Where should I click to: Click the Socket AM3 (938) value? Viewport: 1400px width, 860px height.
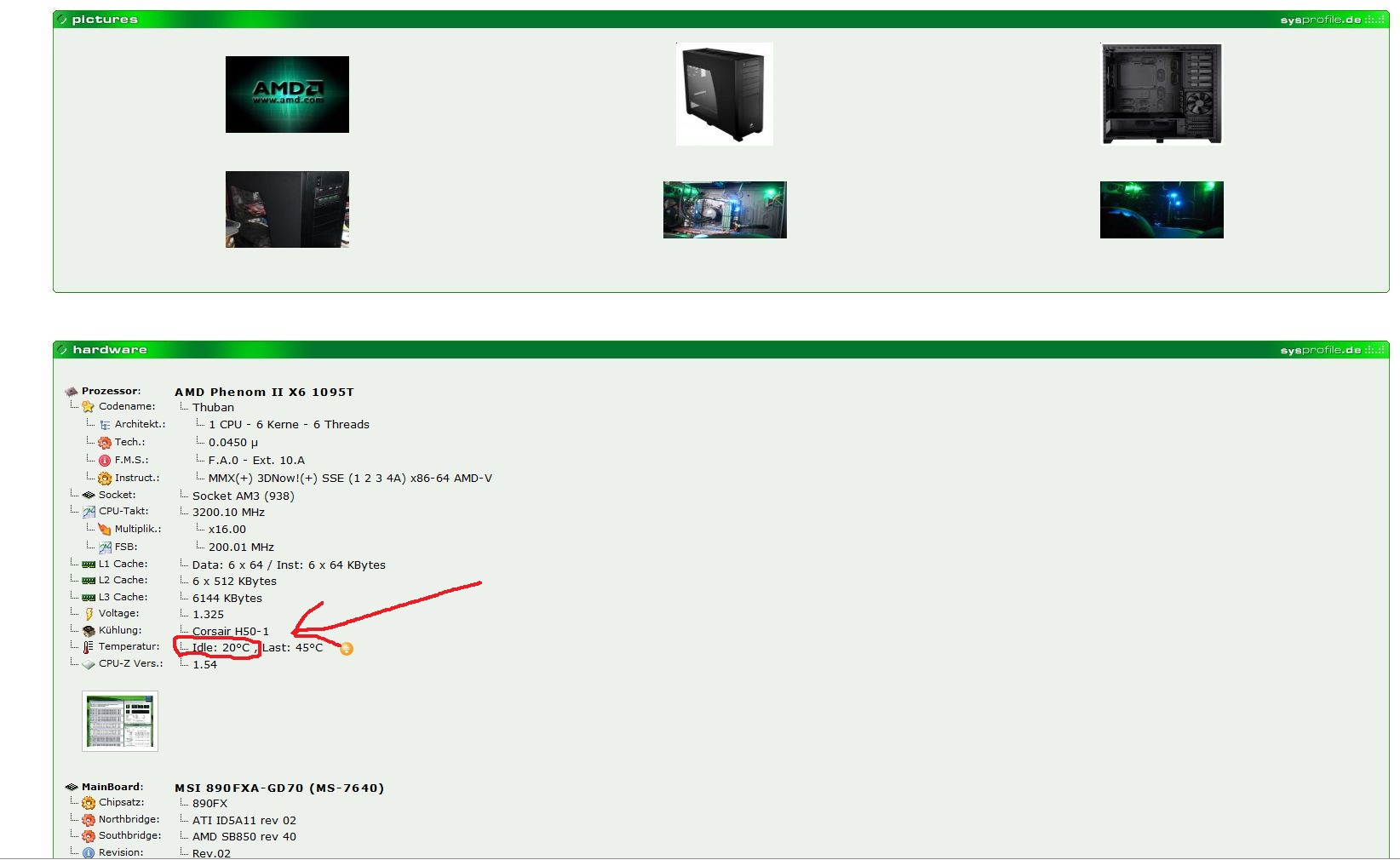pyautogui.click(x=243, y=496)
